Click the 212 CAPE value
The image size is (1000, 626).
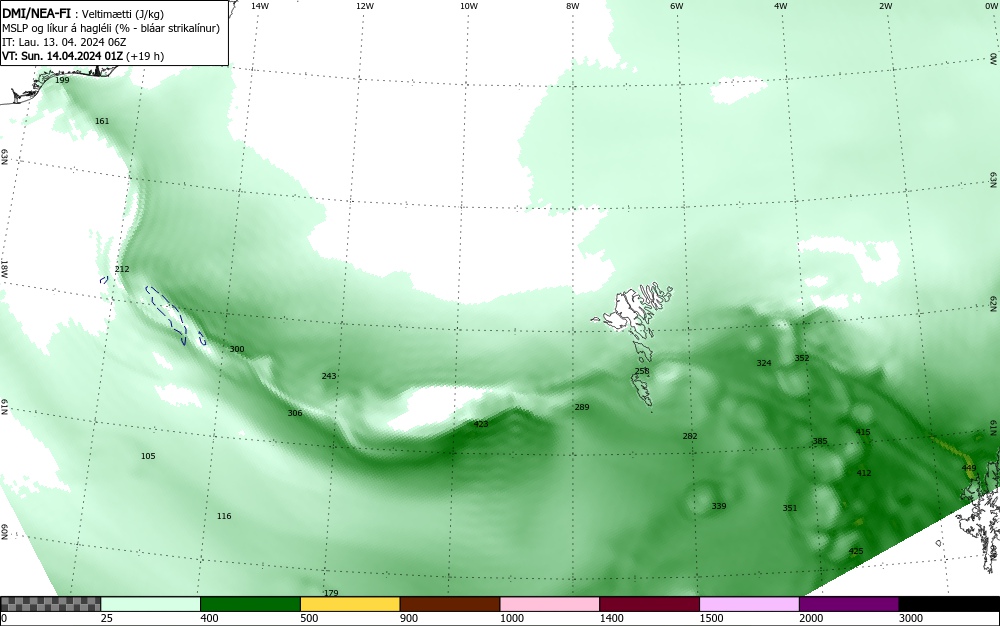tap(122, 269)
